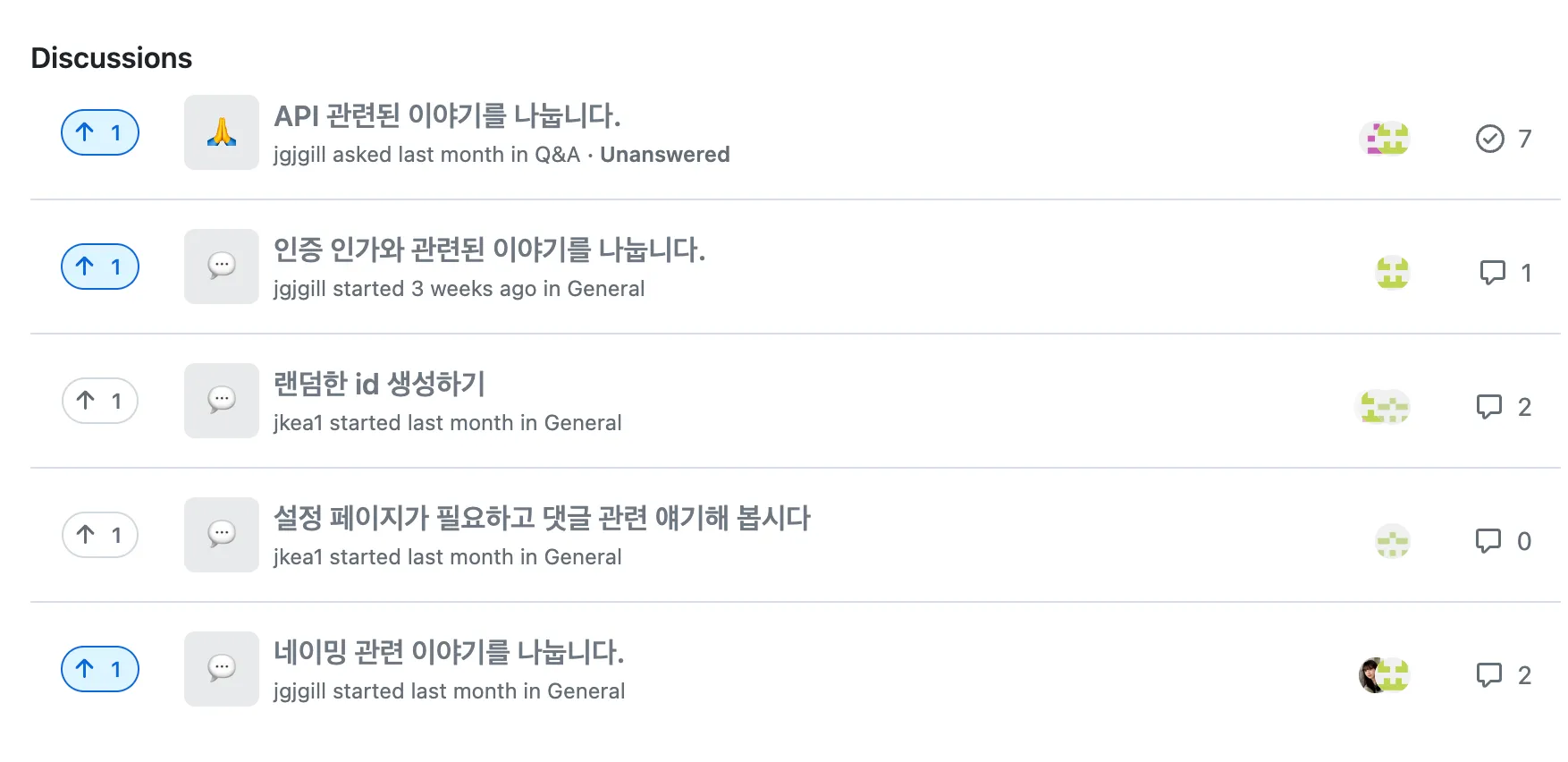Screen dimensions: 1568x762
Task: Upvote the 랜덤한 id 생성하기 discussion
Action: pos(99,401)
